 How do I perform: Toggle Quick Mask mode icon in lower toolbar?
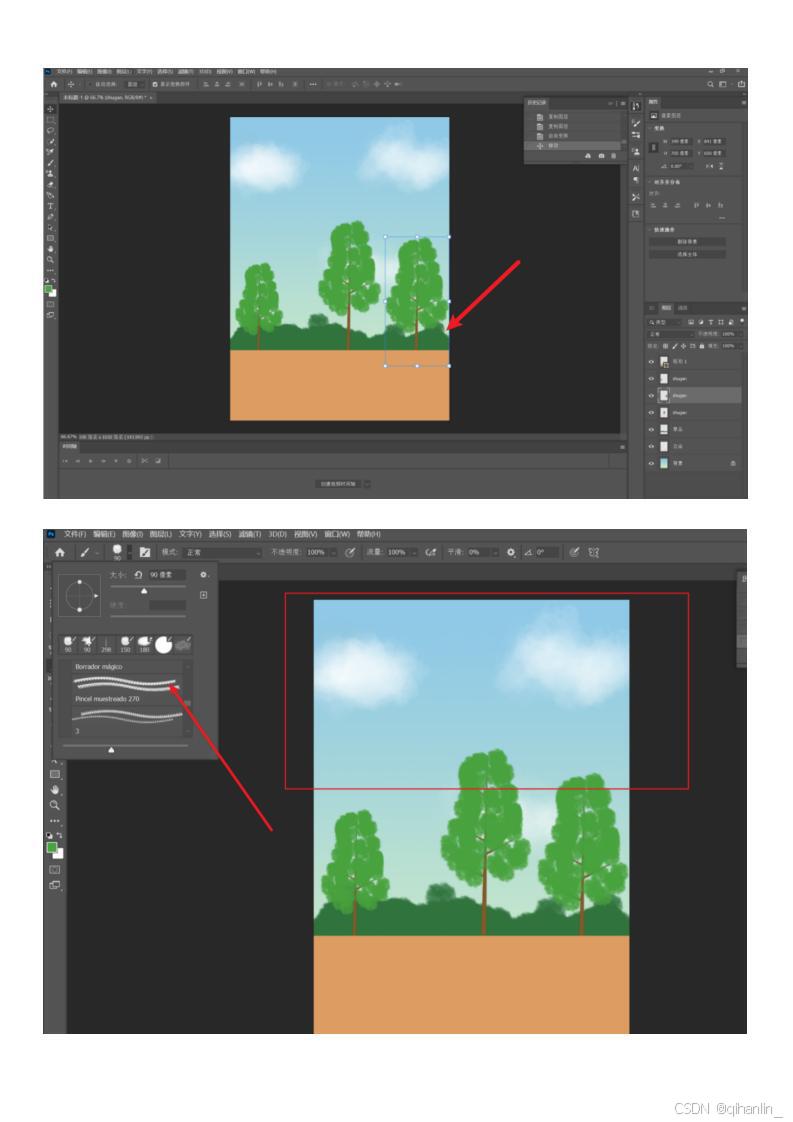point(54,870)
